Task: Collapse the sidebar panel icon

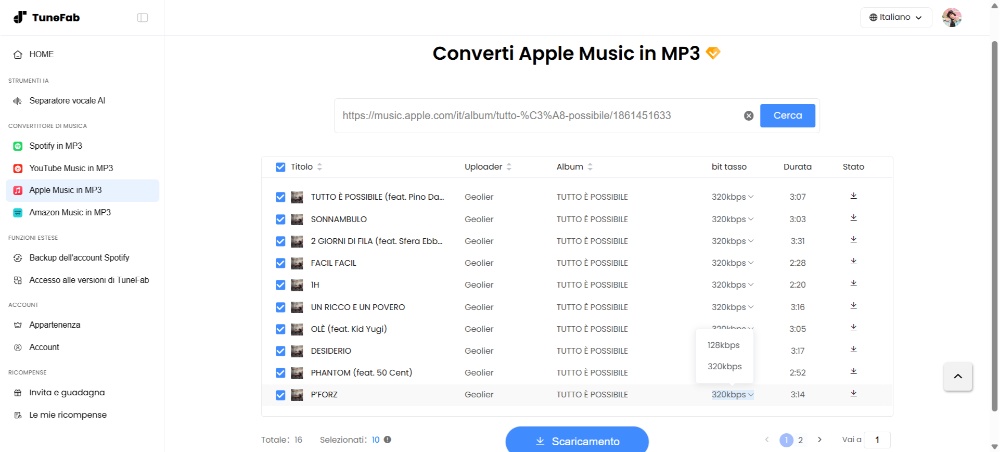Action: pos(142,17)
